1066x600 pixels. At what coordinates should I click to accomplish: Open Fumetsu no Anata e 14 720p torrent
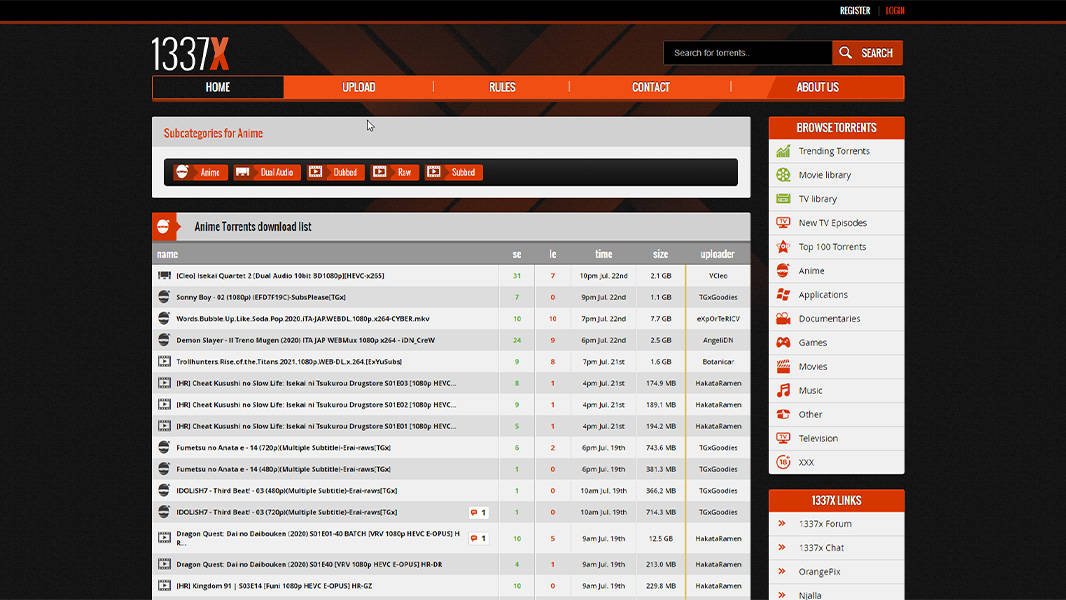(283, 448)
